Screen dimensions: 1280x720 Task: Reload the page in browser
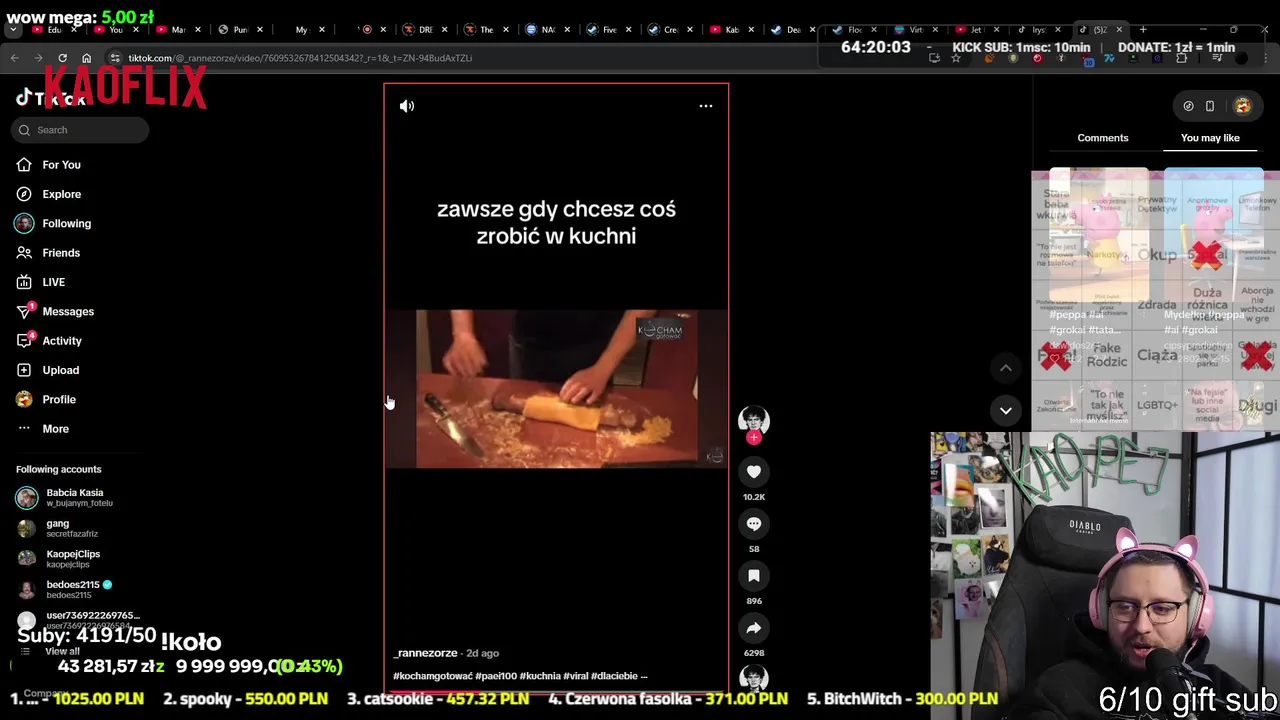tap(62, 58)
